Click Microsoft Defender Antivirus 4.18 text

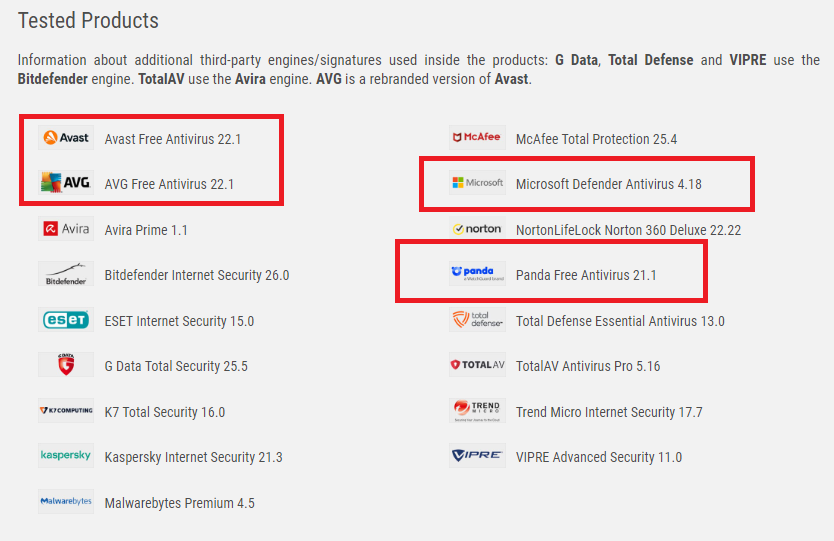[608, 184]
